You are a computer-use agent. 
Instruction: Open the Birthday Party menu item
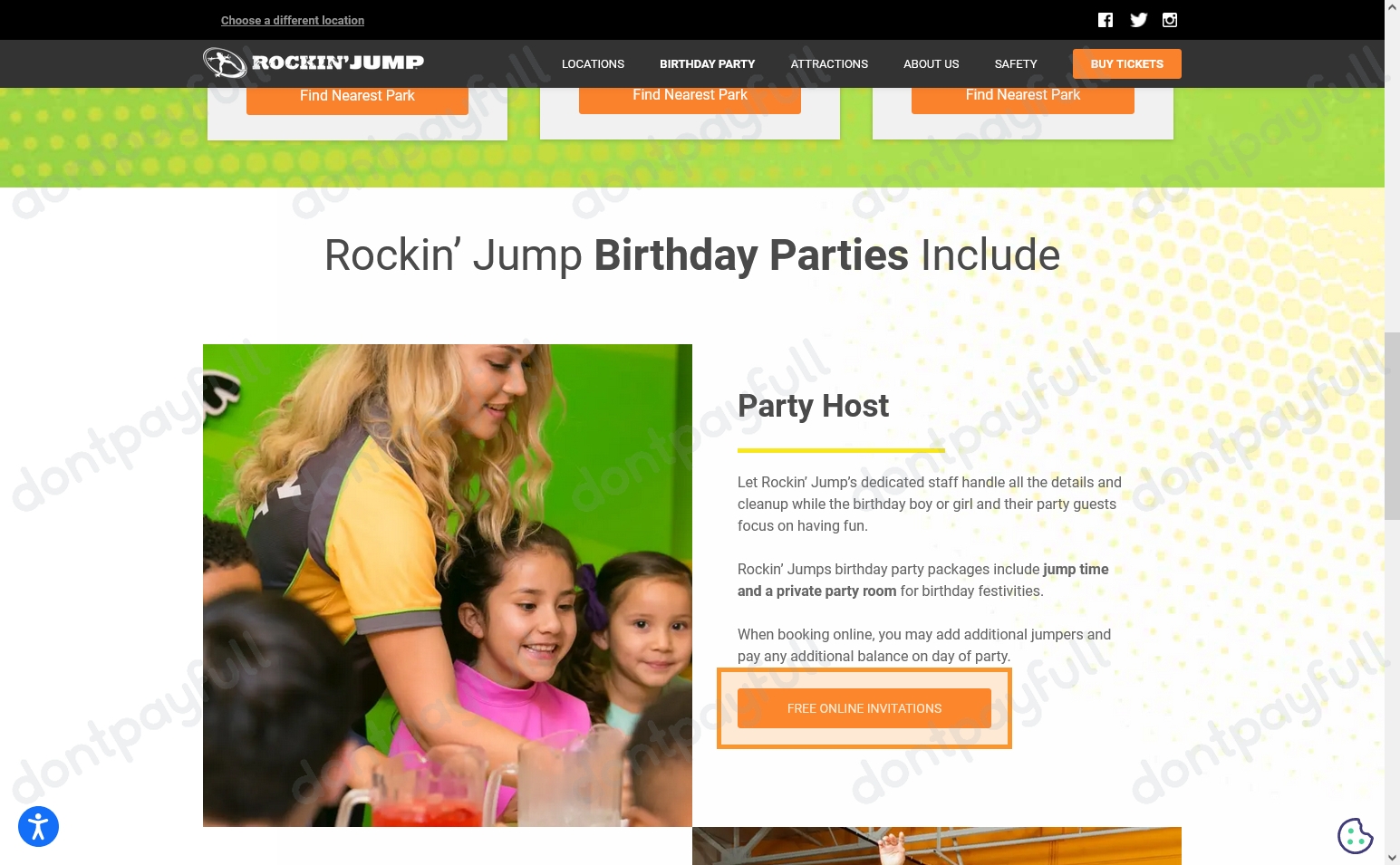707,64
